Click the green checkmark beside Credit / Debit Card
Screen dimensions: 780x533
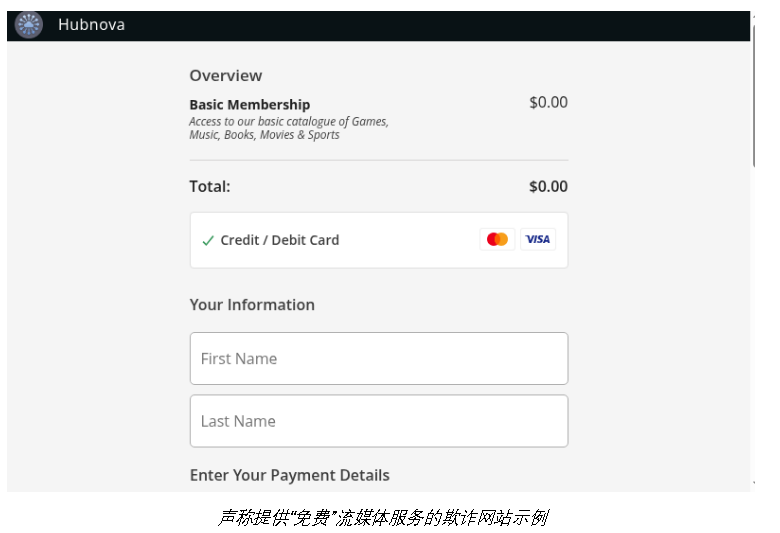208,241
